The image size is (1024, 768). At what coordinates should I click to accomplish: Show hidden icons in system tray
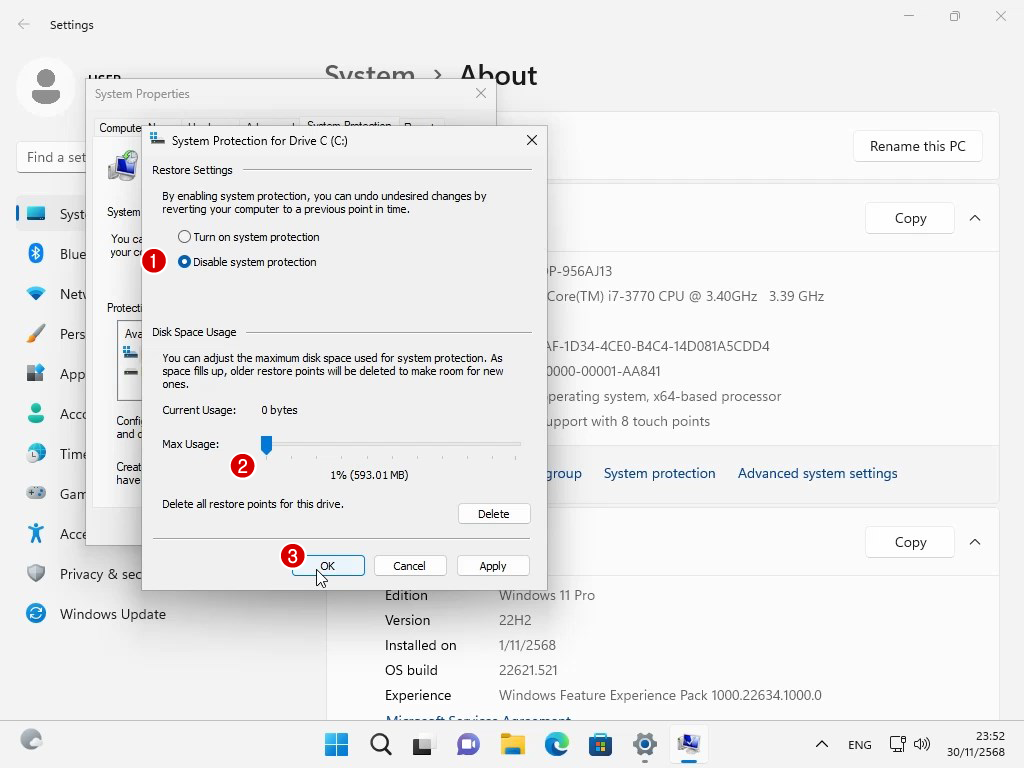click(x=822, y=745)
